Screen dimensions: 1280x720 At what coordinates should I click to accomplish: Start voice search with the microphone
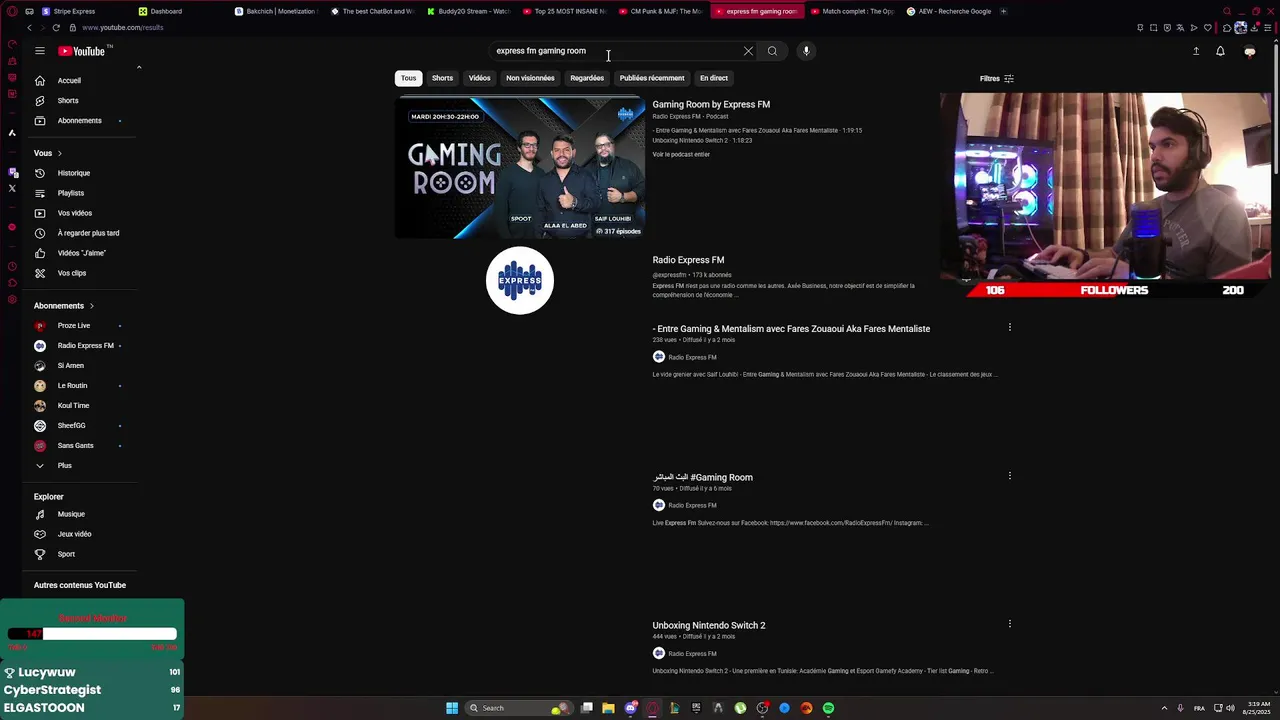tap(806, 51)
